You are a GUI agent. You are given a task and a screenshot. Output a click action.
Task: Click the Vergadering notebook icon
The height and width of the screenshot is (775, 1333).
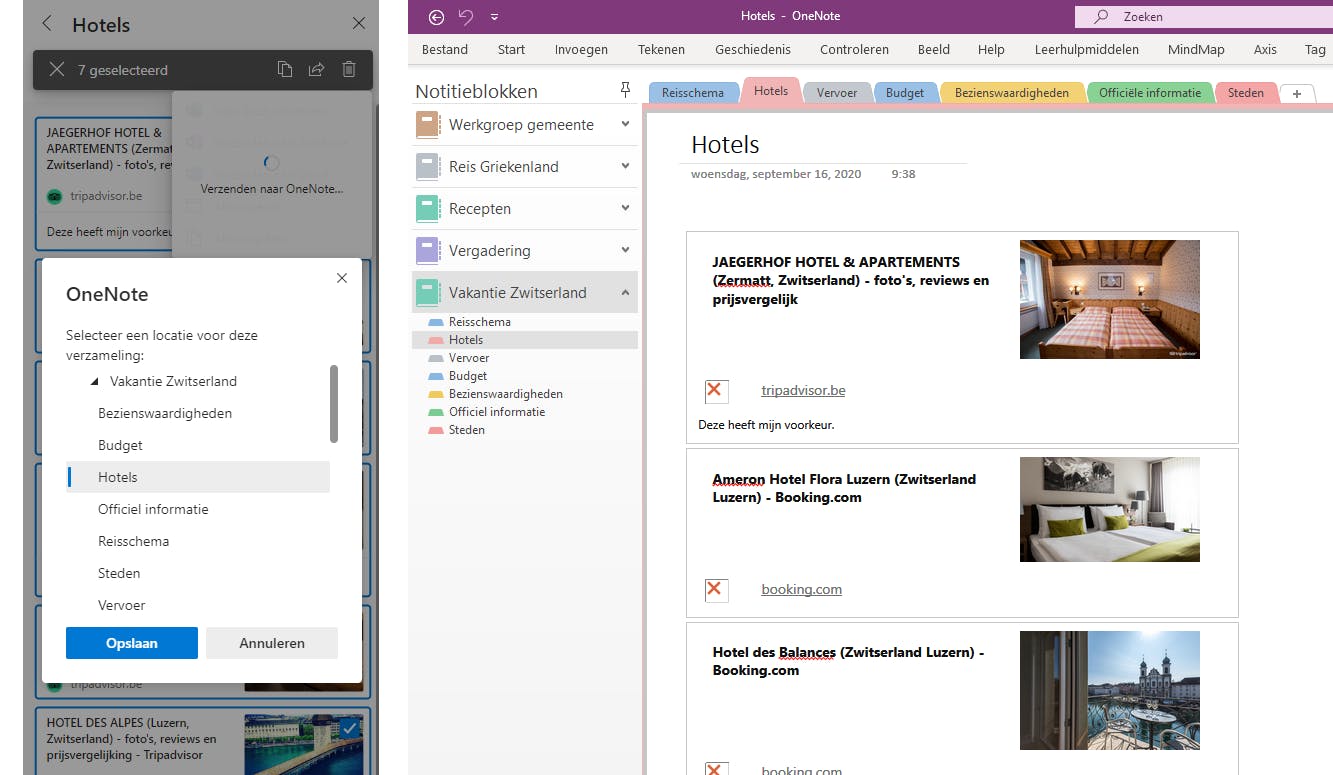[x=428, y=251]
